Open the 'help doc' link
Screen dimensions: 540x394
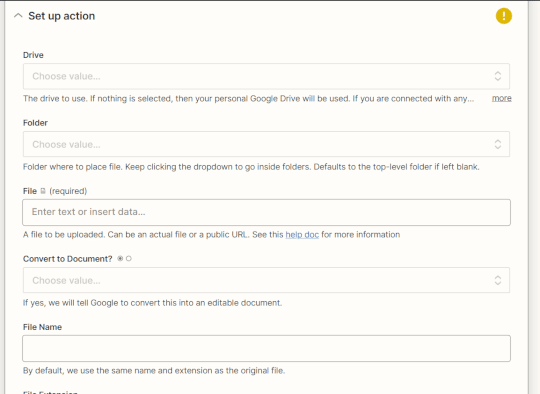click(x=302, y=235)
